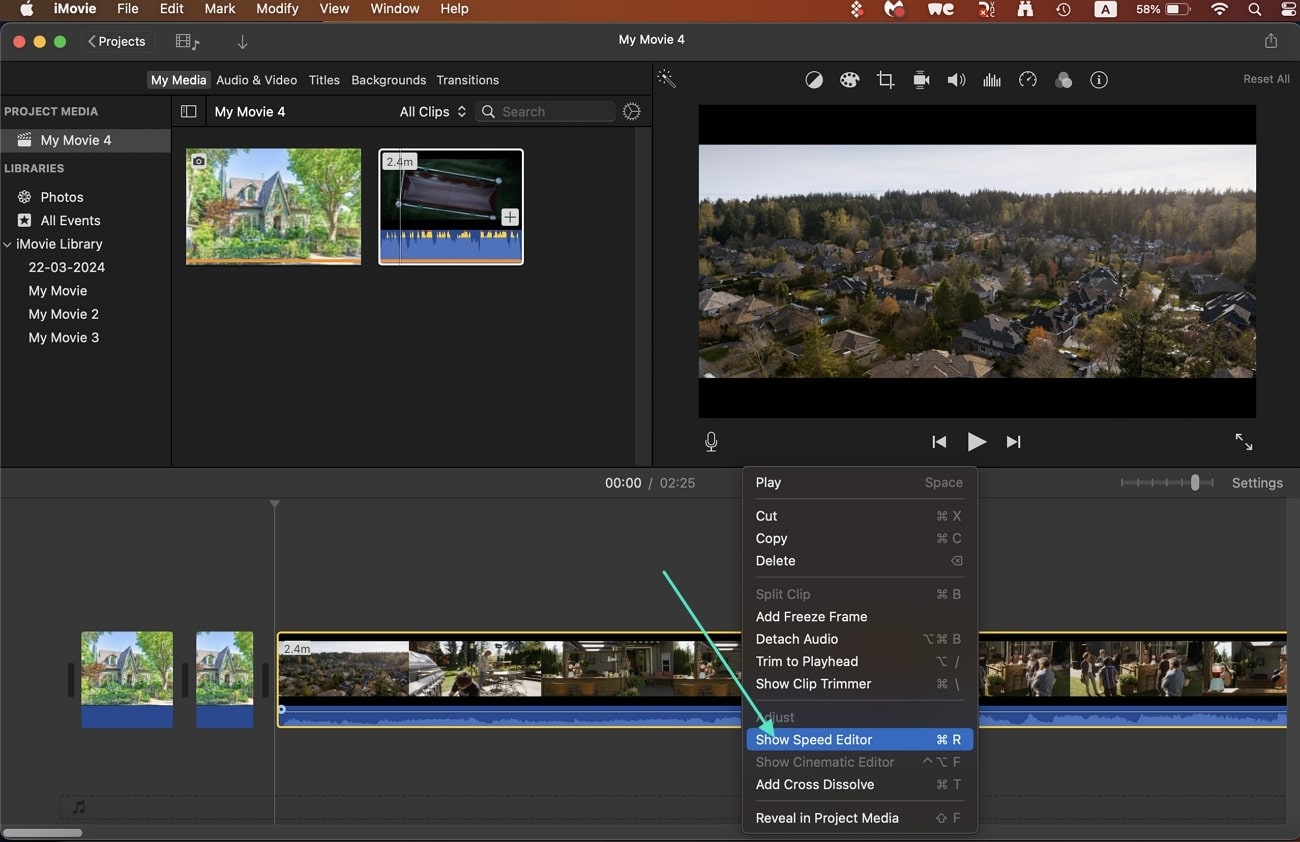
Task: Choose Show Speed Editor from context menu
Action: tap(860, 740)
